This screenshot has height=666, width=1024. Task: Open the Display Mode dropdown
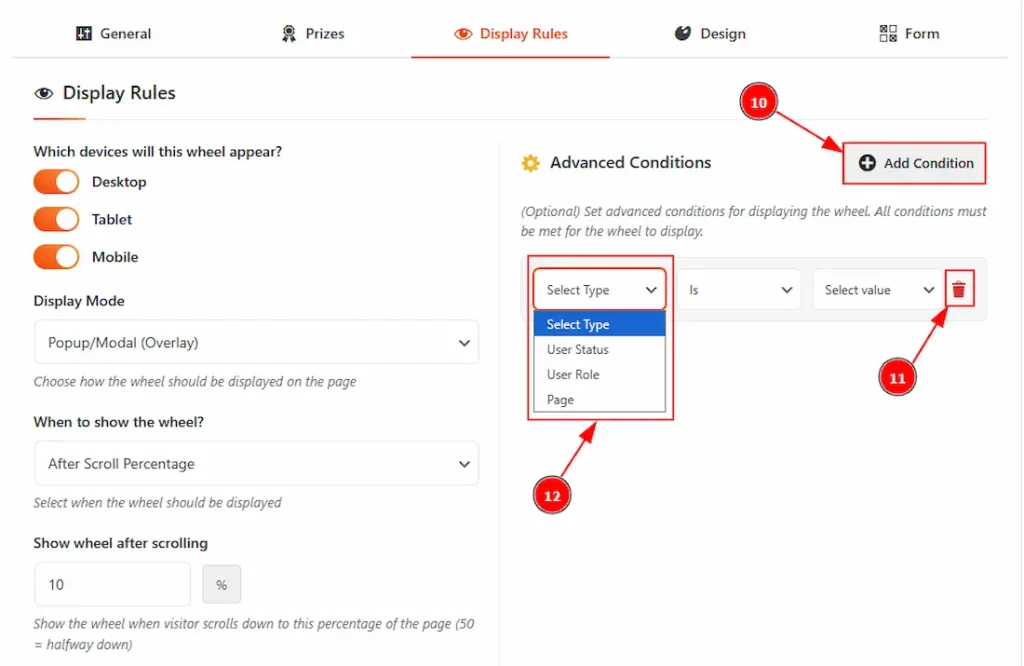coord(256,343)
